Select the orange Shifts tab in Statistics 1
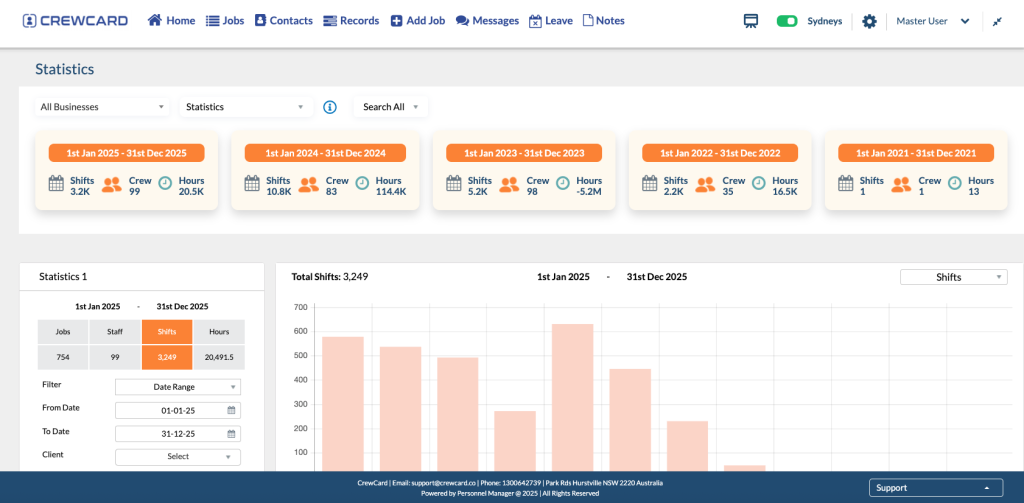The width and height of the screenshot is (1024, 503). point(167,332)
